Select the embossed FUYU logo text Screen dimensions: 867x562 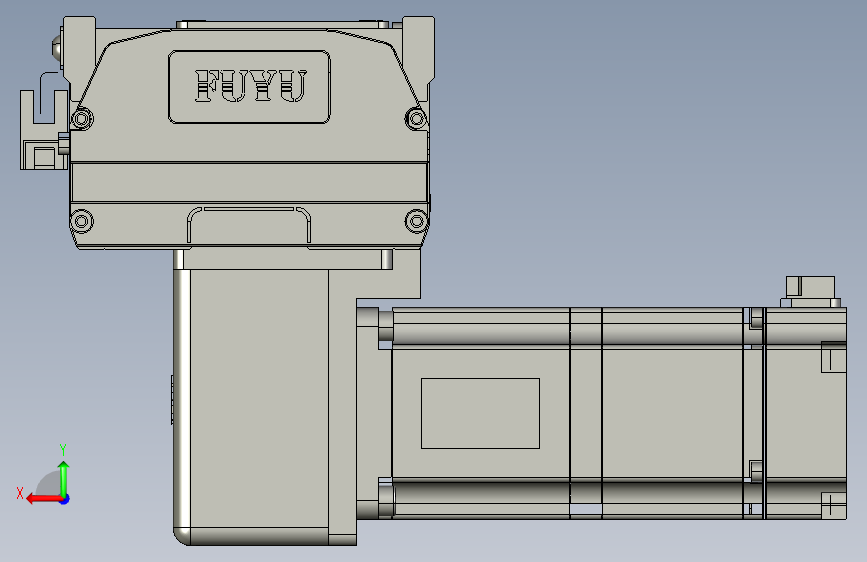point(250,86)
